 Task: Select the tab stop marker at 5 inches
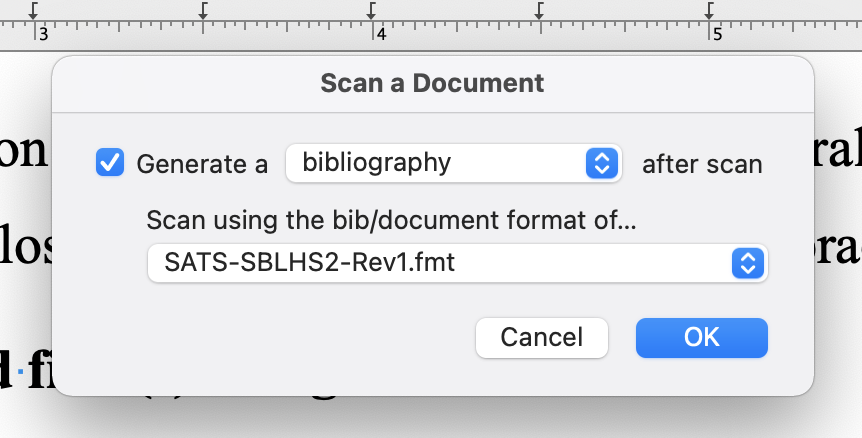click(x=709, y=10)
